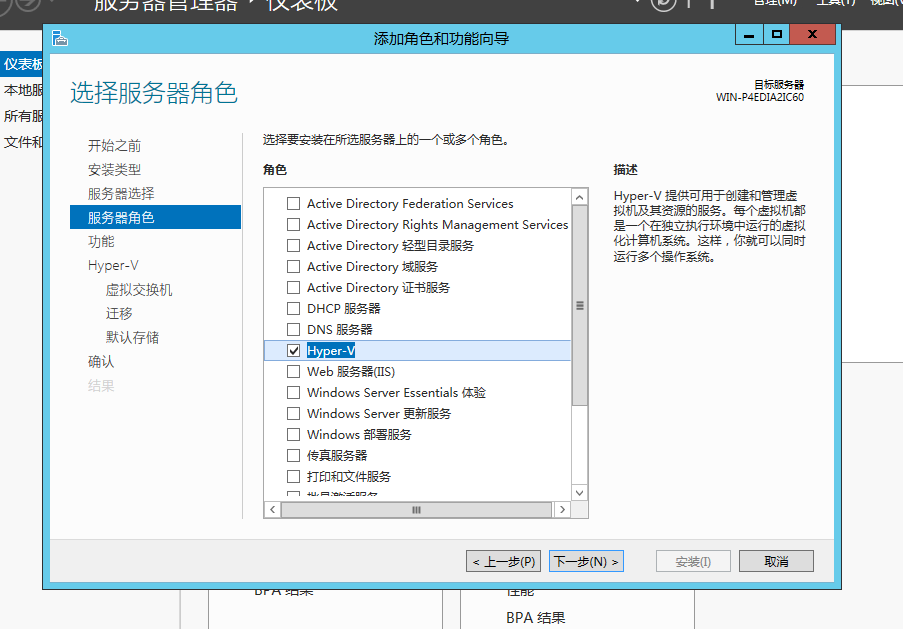Screen dimensions: 903x629
Task: Check Windows Server 更新服务
Action: pyautogui.click(x=293, y=414)
